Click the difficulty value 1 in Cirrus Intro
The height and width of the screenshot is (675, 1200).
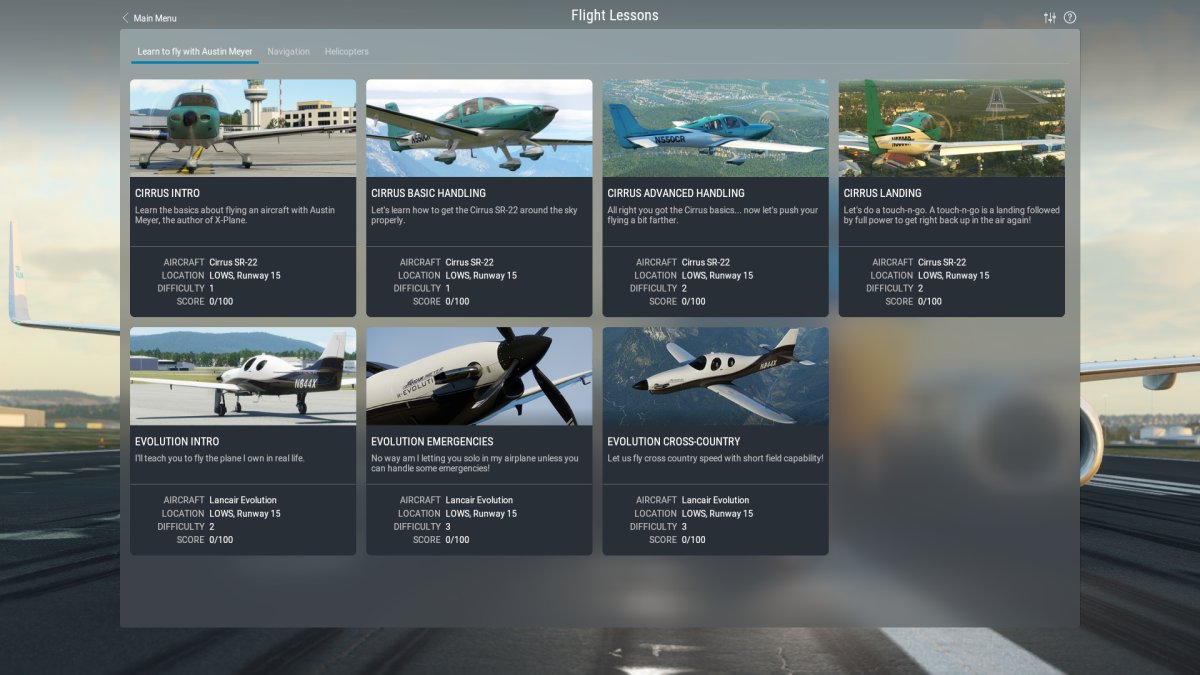point(212,288)
